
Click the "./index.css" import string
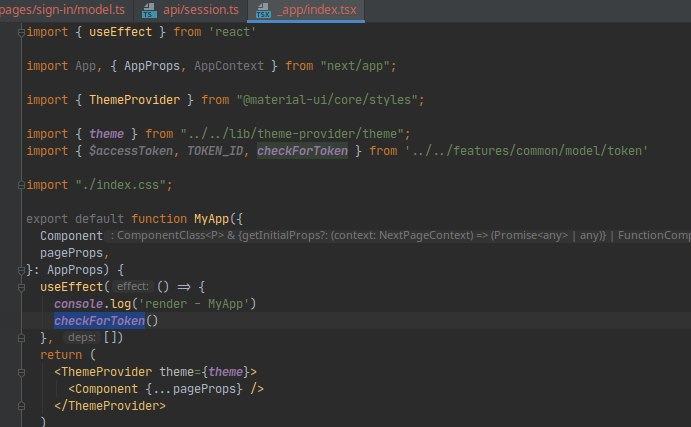click(120, 185)
